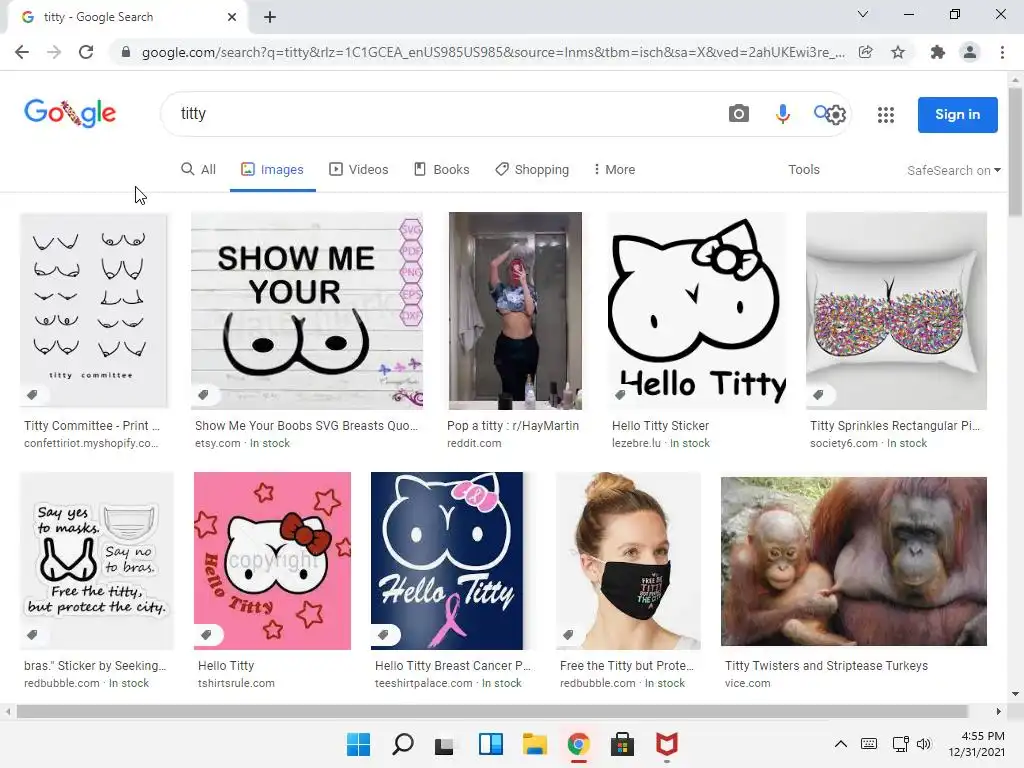The height and width of the screenshot is (768, 1024).
Task: Click the confettiriot.myshopify.co source text
Action: [91, 443]
